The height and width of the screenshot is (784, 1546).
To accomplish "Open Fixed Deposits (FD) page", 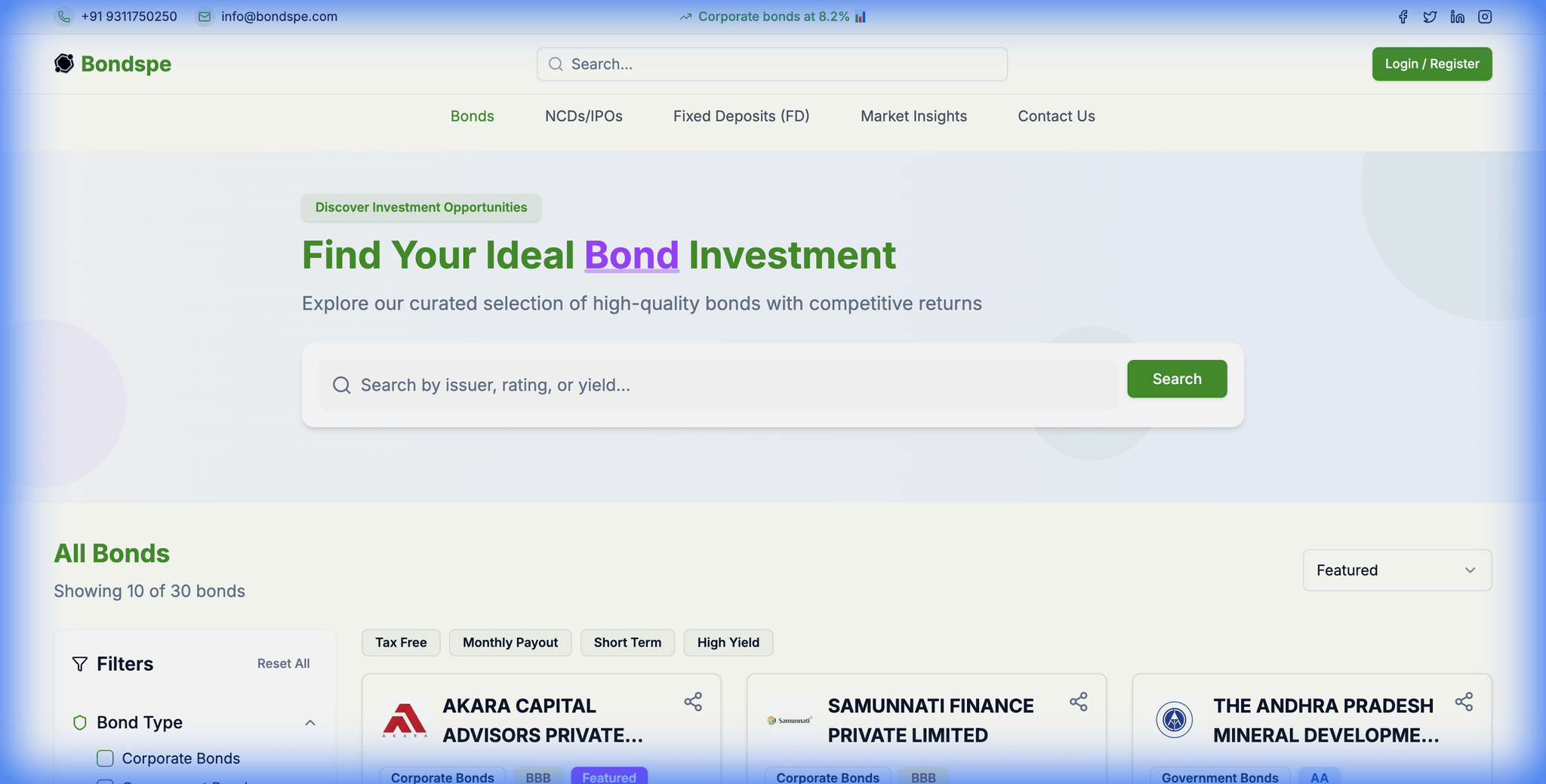I will pos(741,116).
